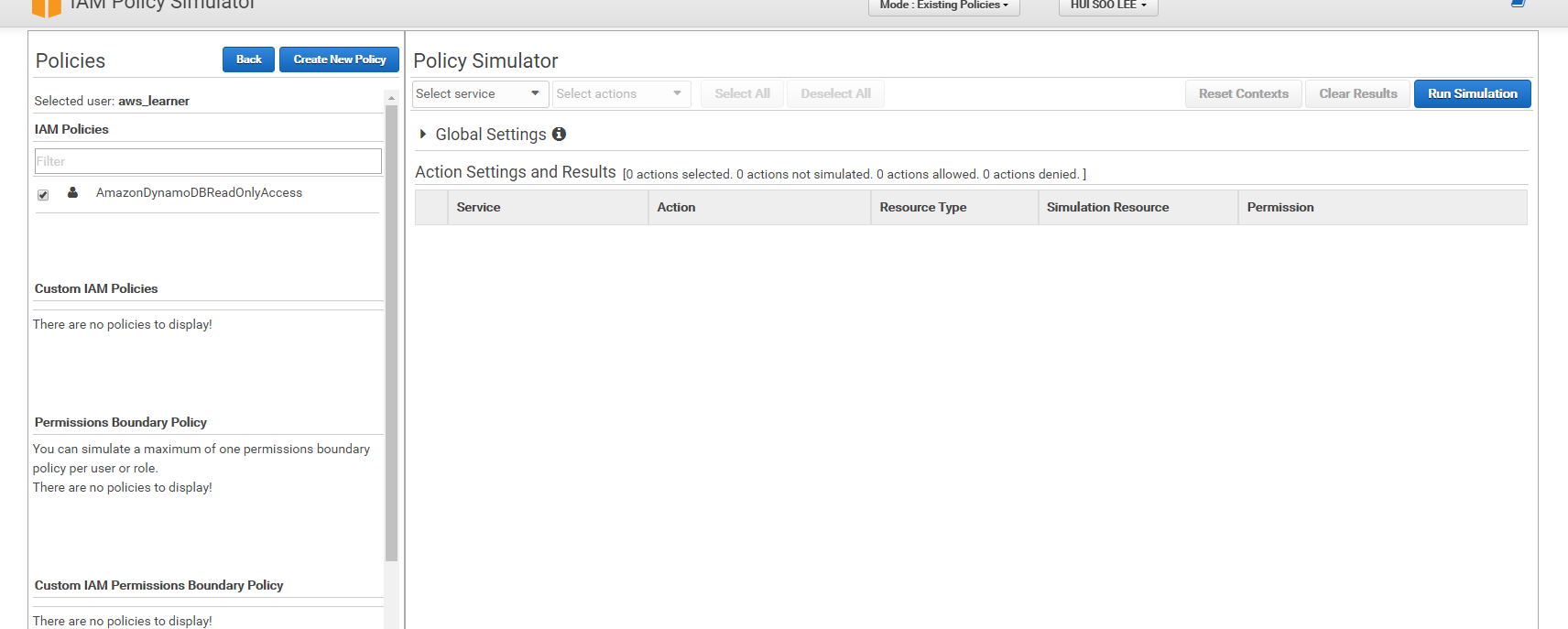This screenshot has height=629, width=1568.
Task: Expand the Global Settings section
Action: click(x=422, y=134)
